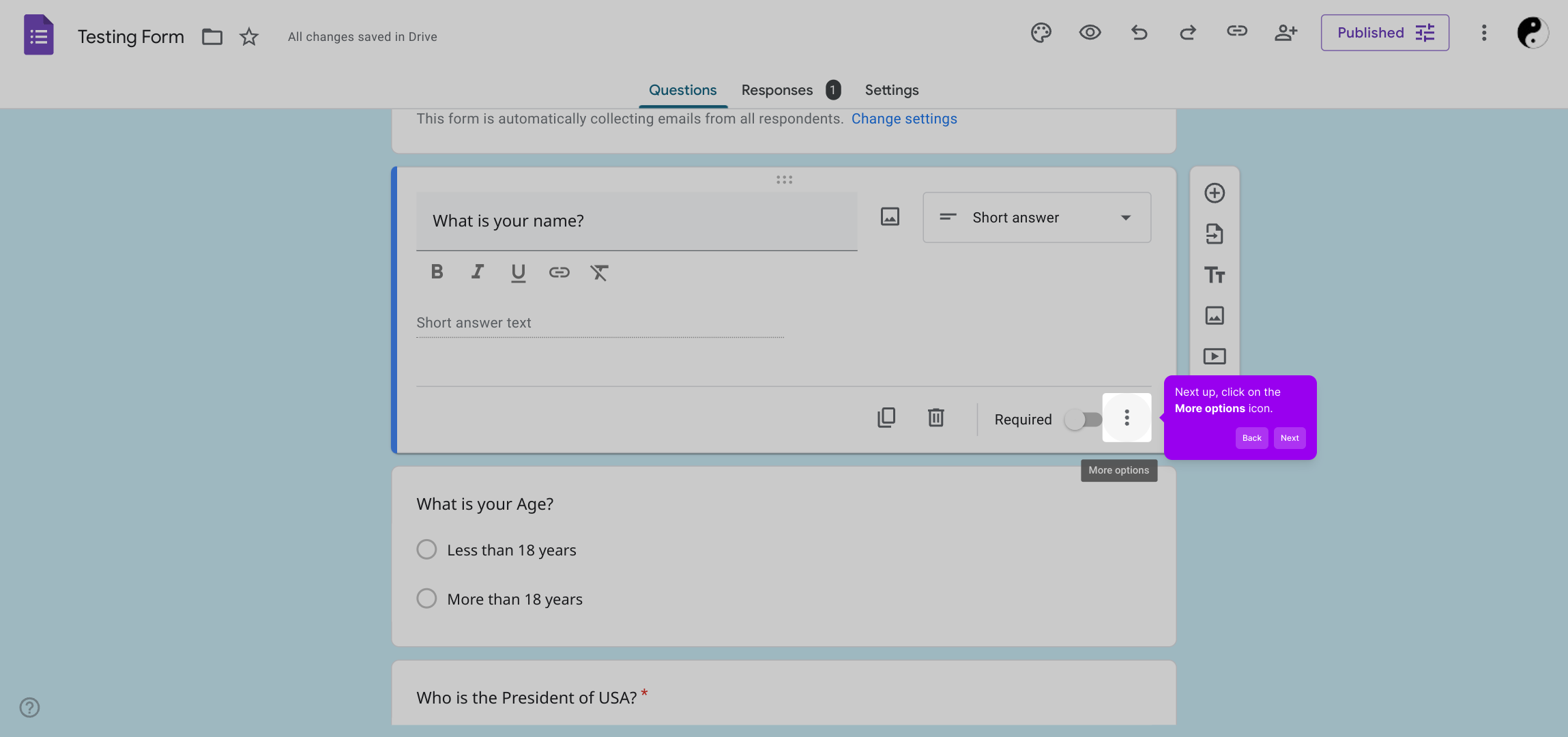This screenshot has width=1568, height=737.
Task: Click the undo arrow icon
Action: click(1139, 33)
